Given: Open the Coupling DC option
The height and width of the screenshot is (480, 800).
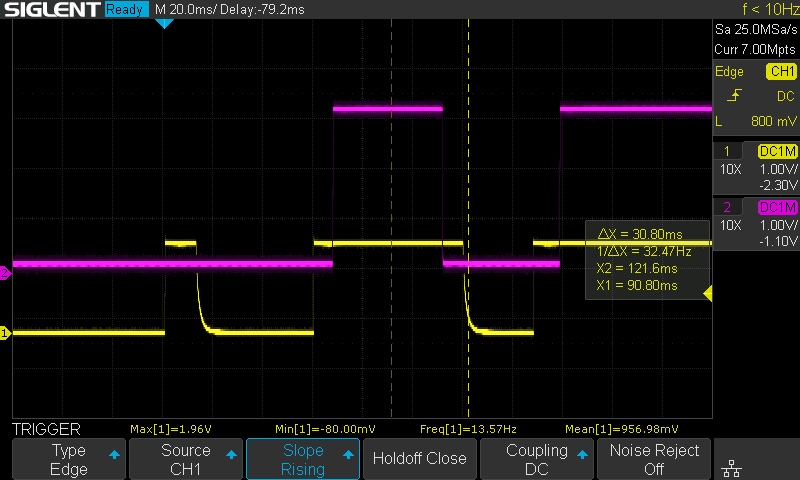Looking at the screenshot, I should click(x=537, y=459).
